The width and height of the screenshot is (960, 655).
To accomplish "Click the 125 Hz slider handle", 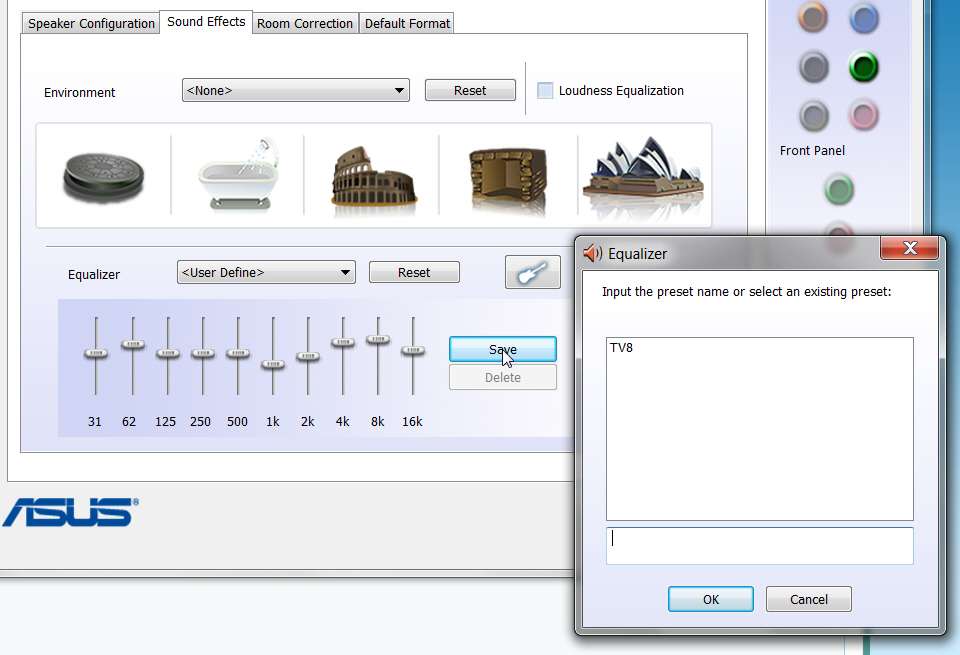I will coord(168,353).
